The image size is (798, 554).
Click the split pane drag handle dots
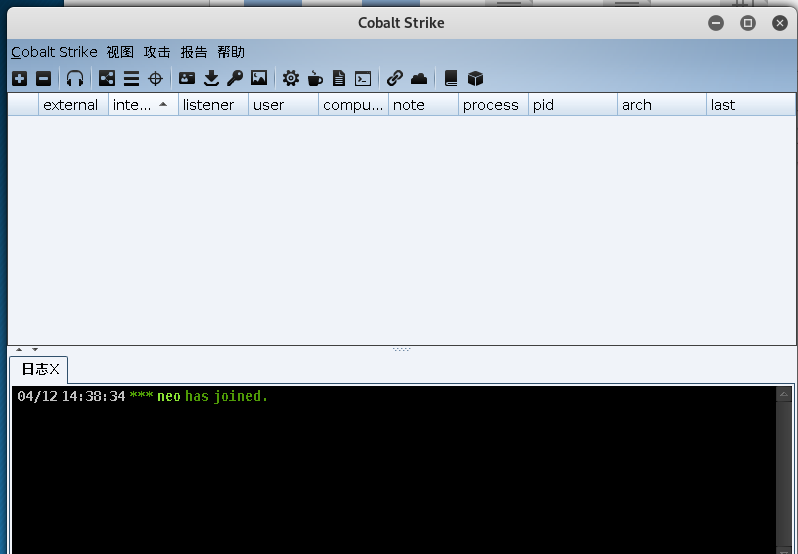click(402, 349)
